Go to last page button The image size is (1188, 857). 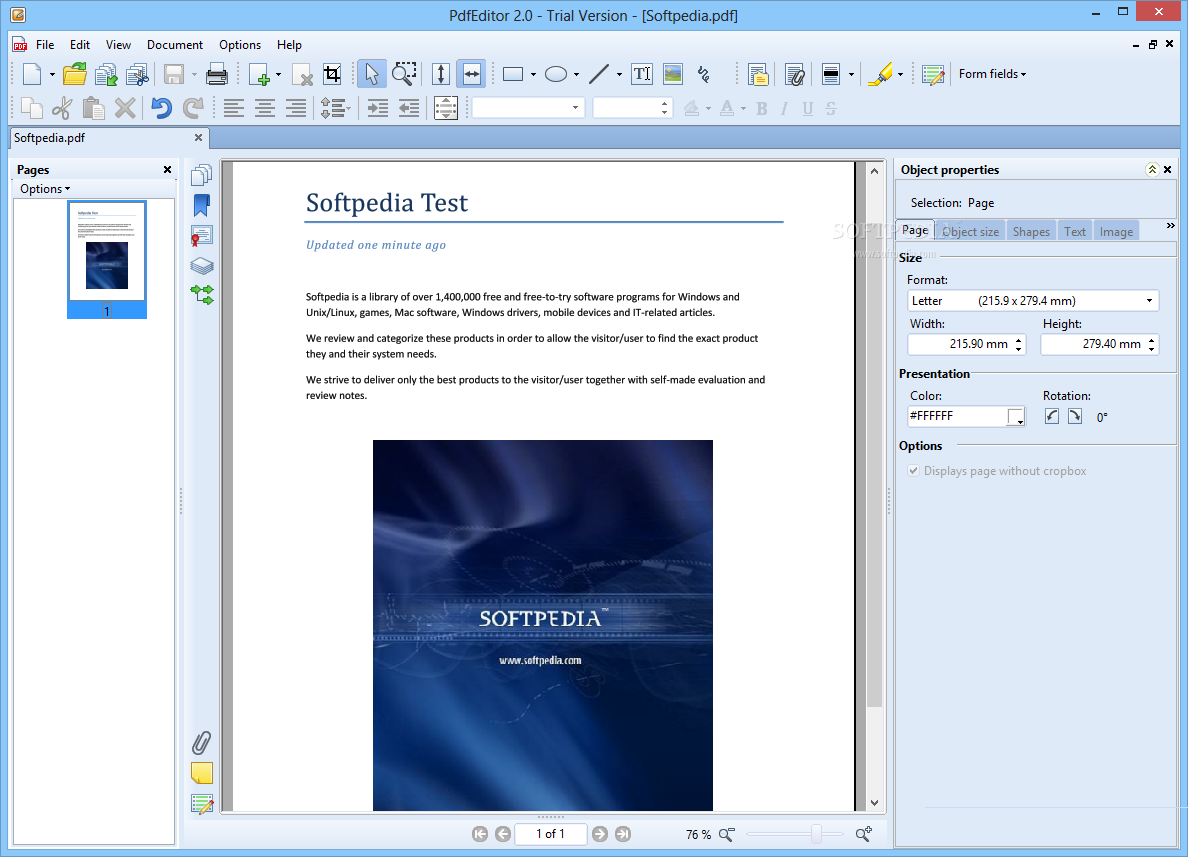click(x=623, y=834)
